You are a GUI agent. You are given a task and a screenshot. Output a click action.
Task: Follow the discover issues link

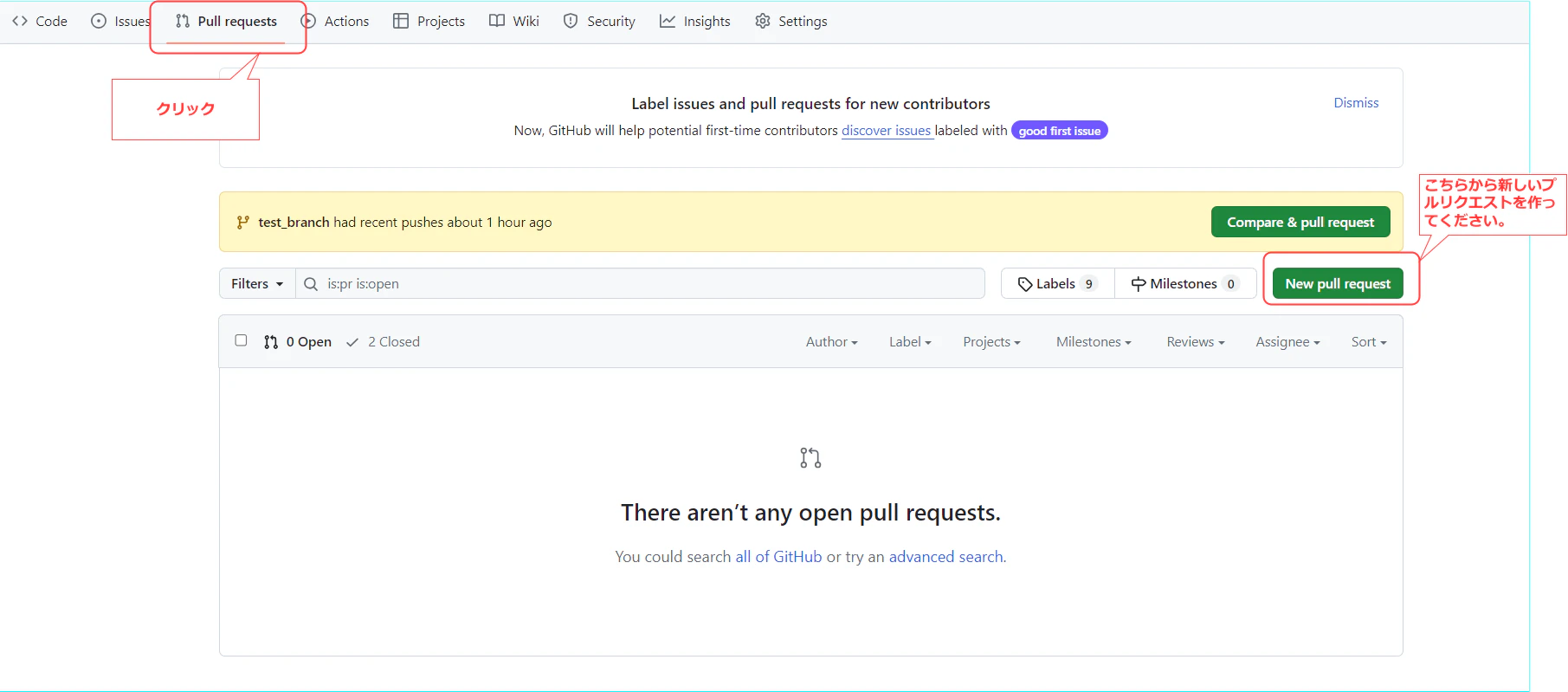887,130
